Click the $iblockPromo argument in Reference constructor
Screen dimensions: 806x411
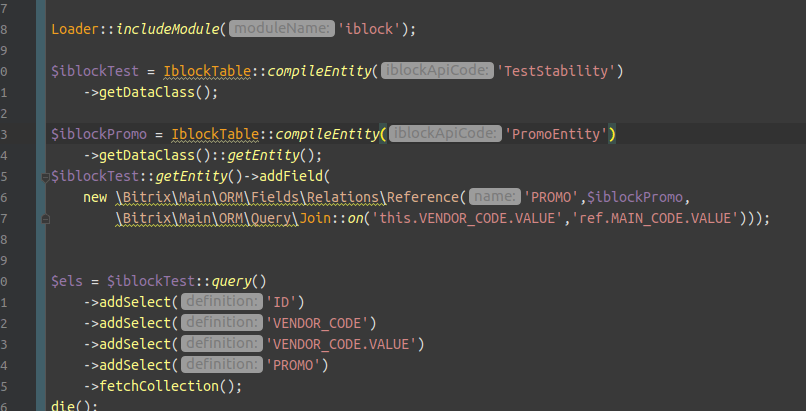point(635,198)
